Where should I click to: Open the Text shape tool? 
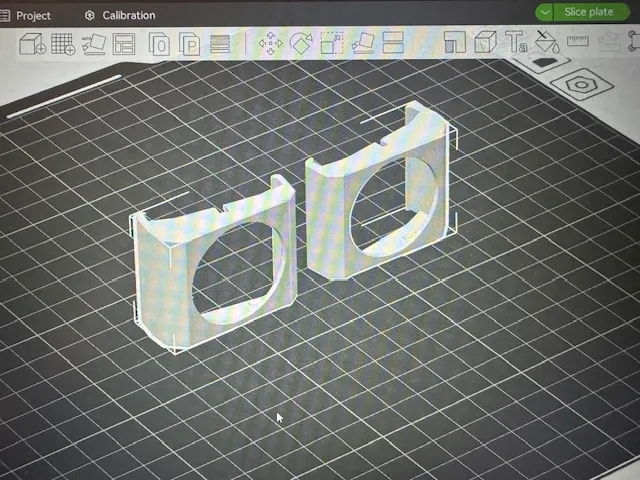[x=516, y=41]
